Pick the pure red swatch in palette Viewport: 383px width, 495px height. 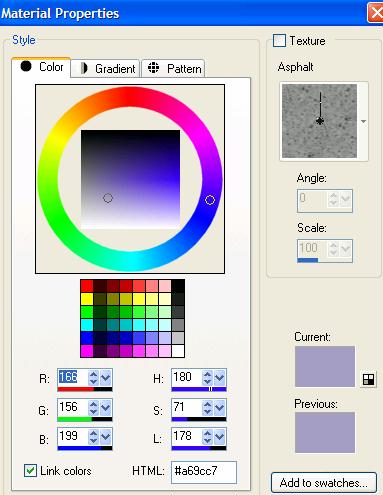(x=87, y=286)
